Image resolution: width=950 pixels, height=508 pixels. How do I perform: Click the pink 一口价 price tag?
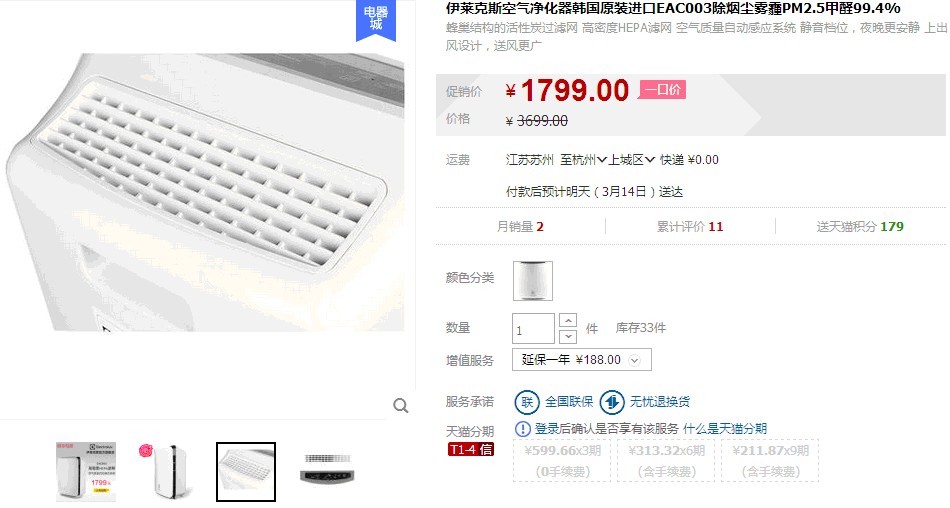pyautogui.click(x=662, y=90)
